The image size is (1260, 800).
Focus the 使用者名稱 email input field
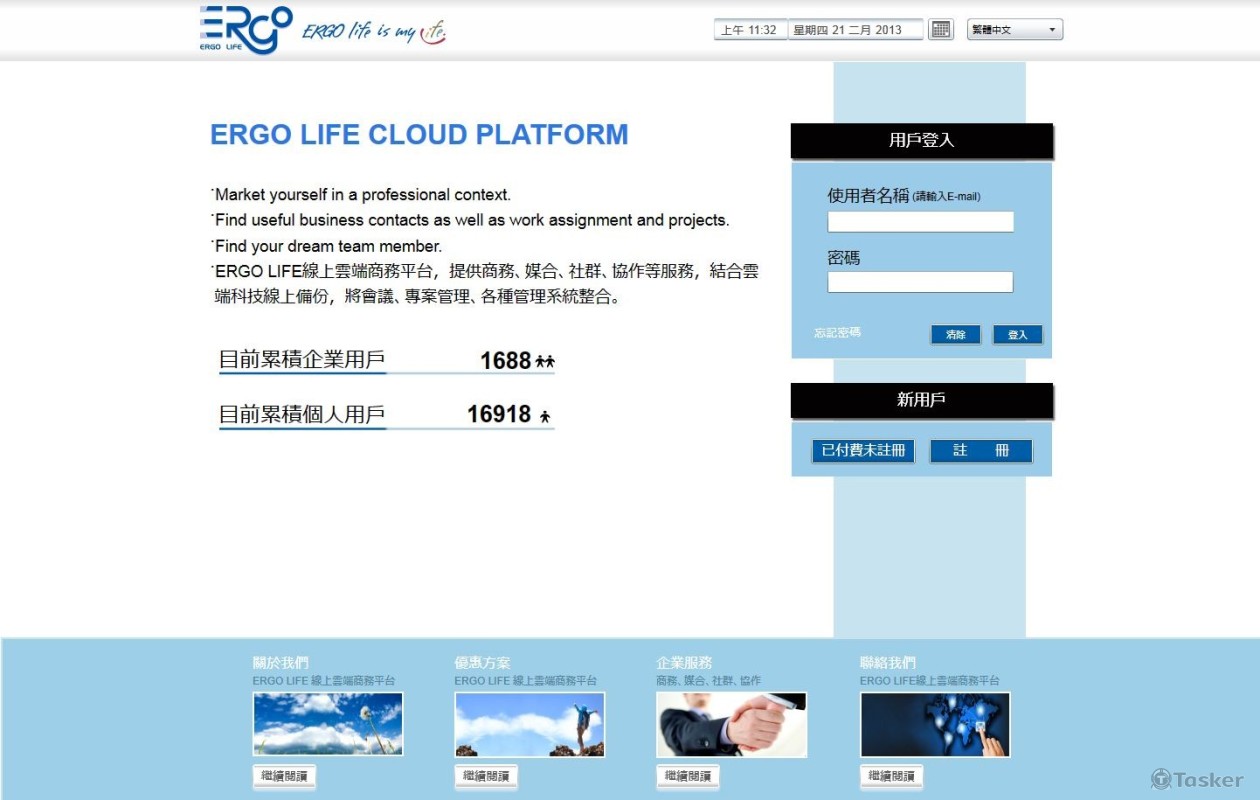920,222
